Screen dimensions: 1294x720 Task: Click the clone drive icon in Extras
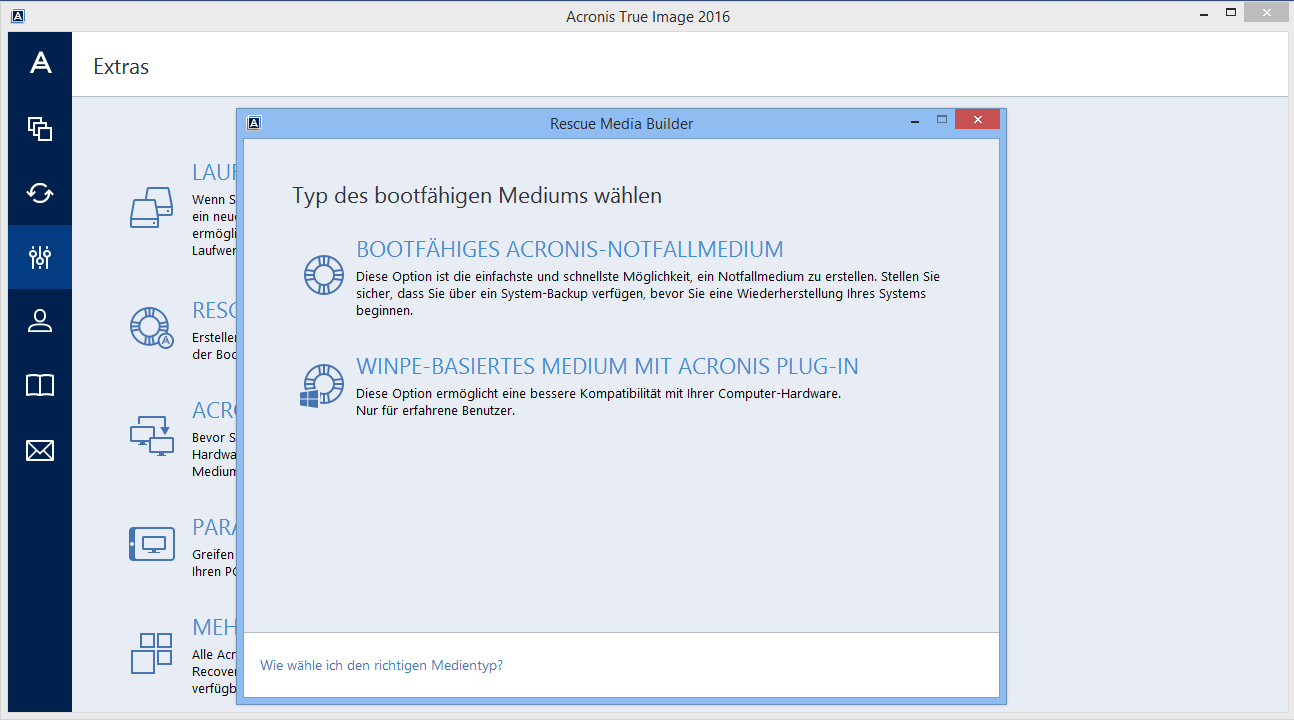[x=151, y=208]
